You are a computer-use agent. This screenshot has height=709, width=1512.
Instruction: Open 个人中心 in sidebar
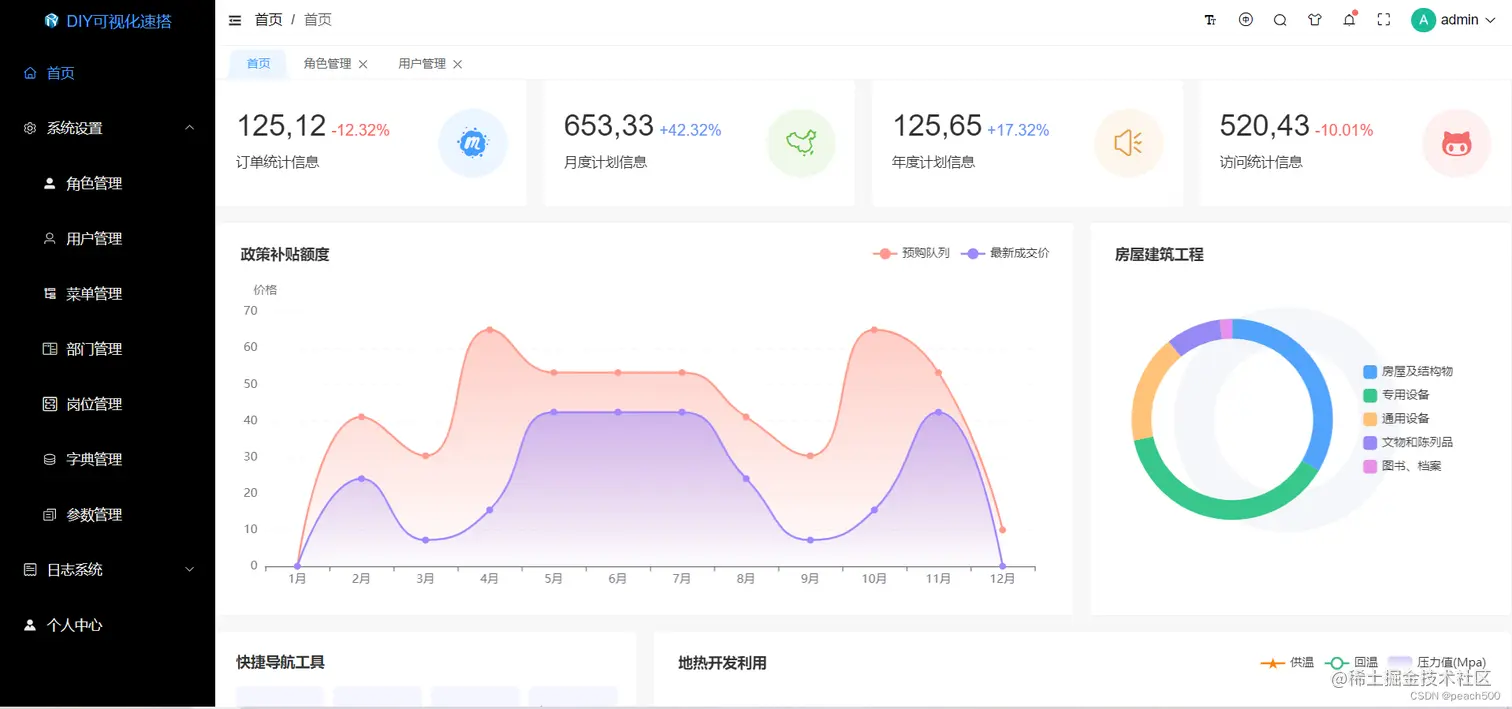107,624
